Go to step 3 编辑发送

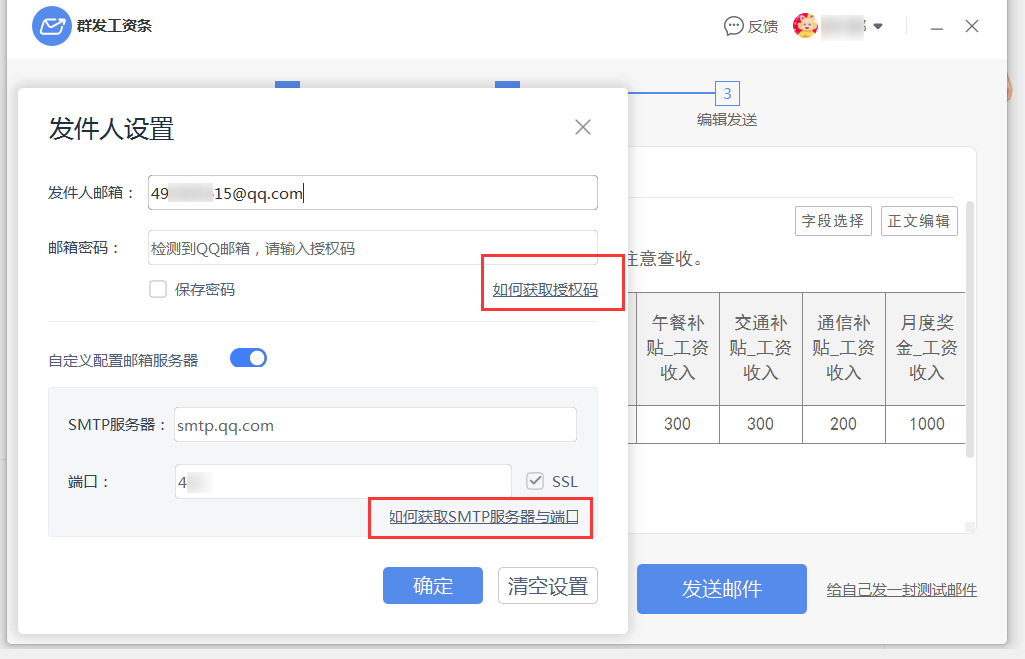point(727,95)
